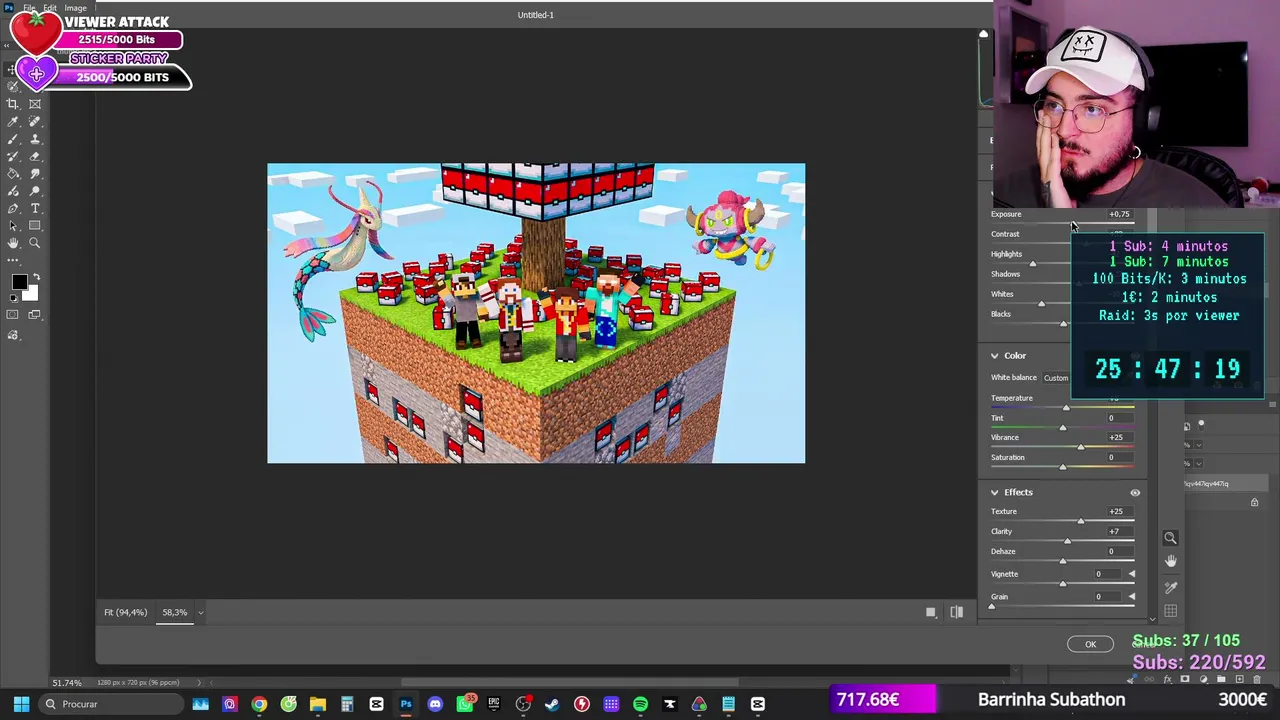Select the Zoom tool in left toolbar
The height and width of the screenshot is (720, 1280).
coord(35,243)
